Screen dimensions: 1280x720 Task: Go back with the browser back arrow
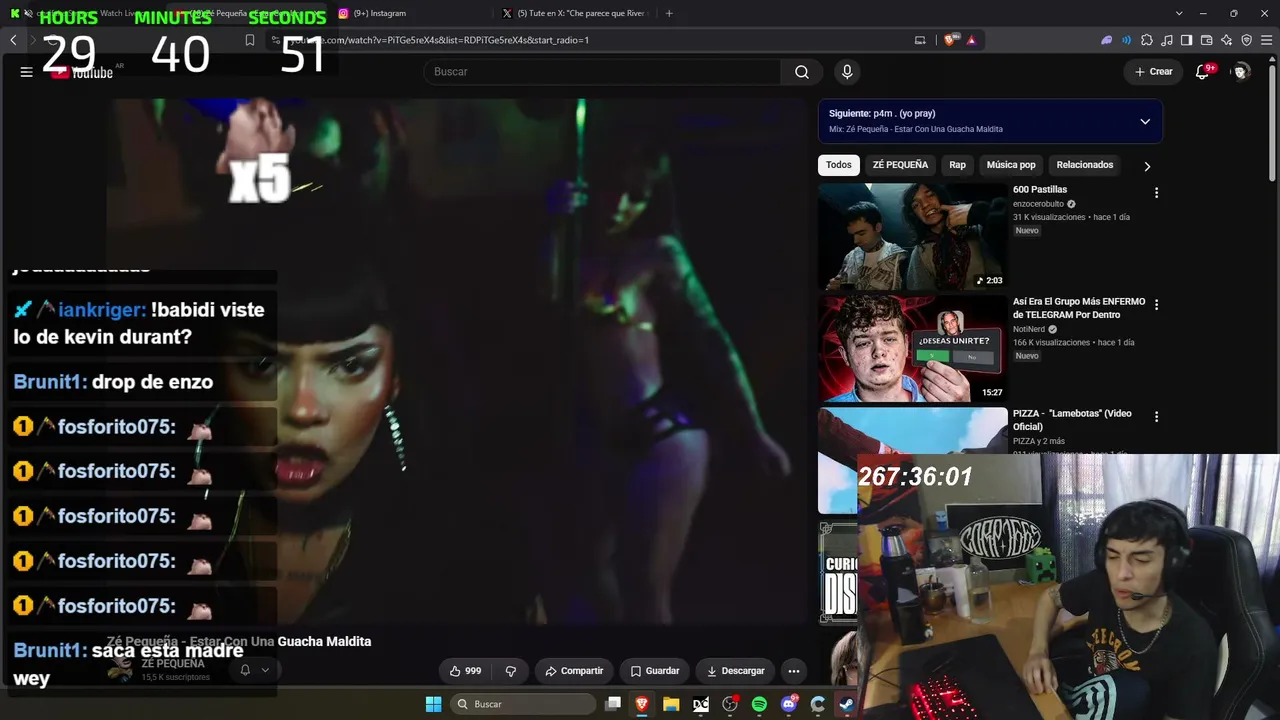pos(13,40)
